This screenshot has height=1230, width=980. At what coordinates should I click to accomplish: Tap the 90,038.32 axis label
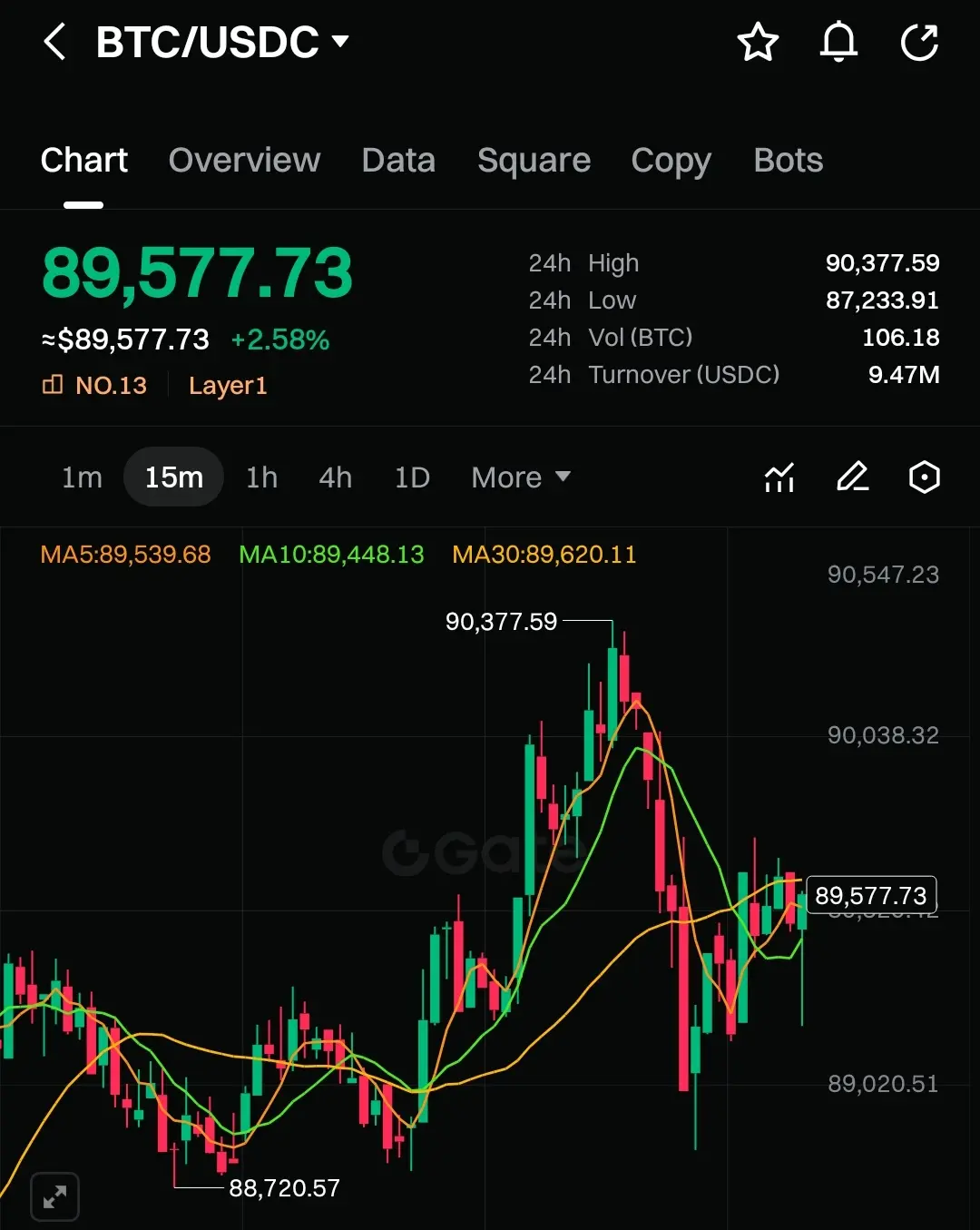pyautogui.click(x=883, y=735)
